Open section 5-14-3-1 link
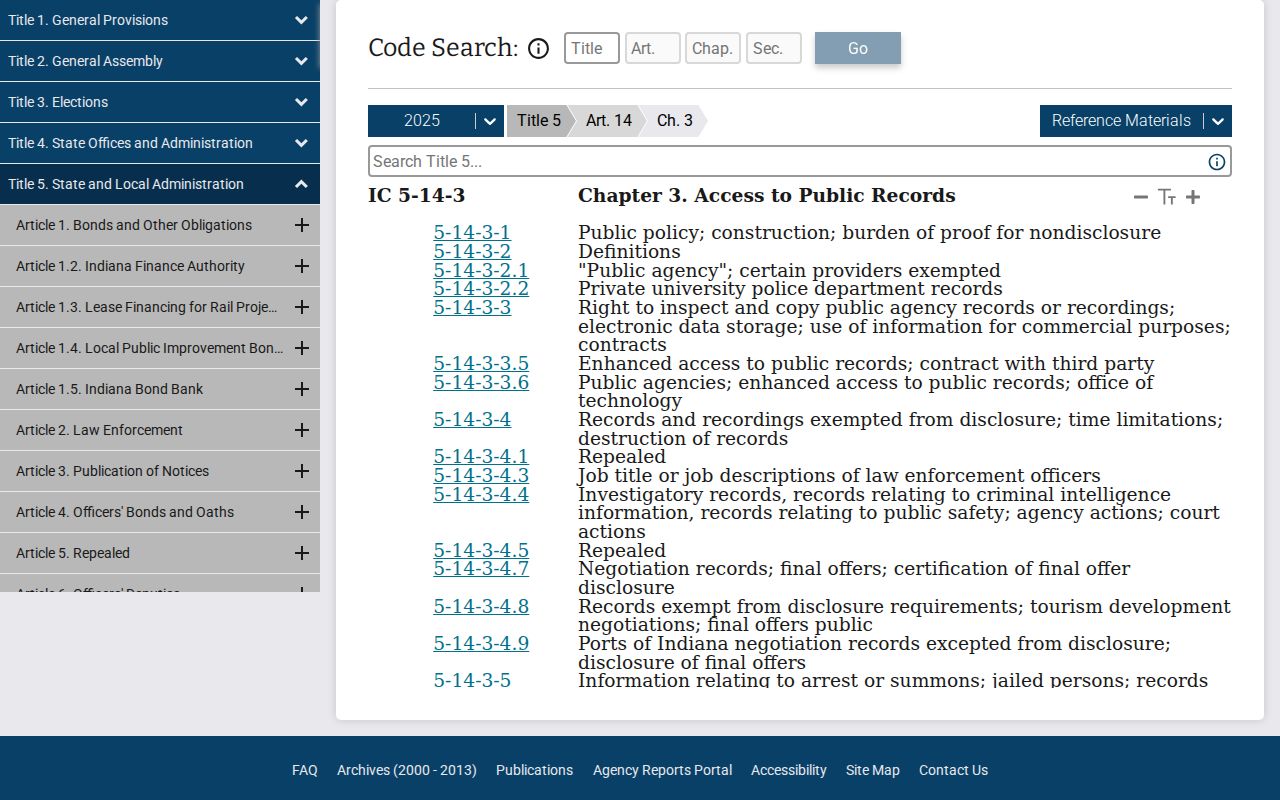Screen dimensions: 1280x800 (472, 233)
